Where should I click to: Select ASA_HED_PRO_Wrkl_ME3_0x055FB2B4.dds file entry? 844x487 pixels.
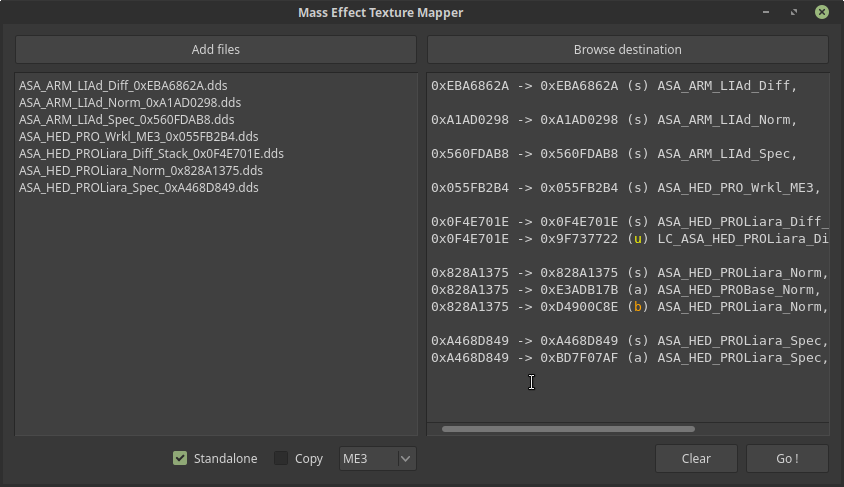[138, 137]
